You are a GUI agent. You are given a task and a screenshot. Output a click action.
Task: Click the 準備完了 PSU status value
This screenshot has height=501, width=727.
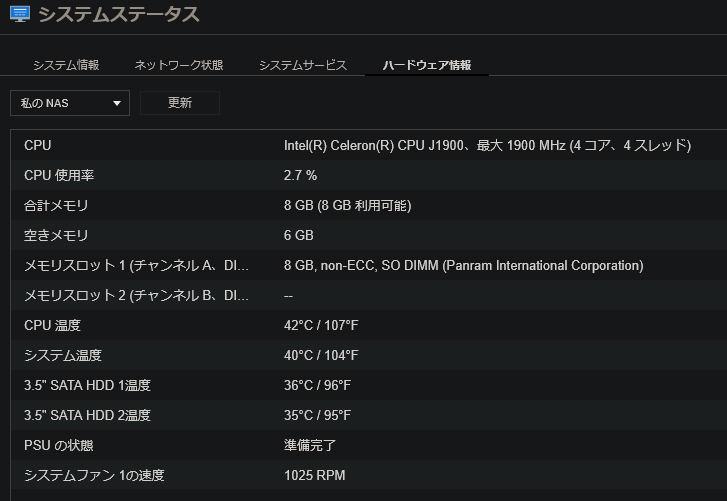click(310, 445)
